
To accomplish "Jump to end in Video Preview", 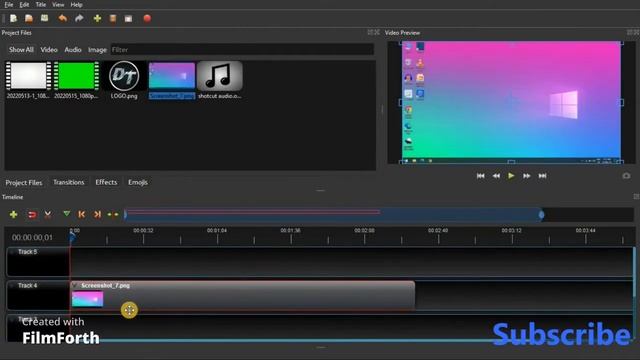I will [542, 176].
